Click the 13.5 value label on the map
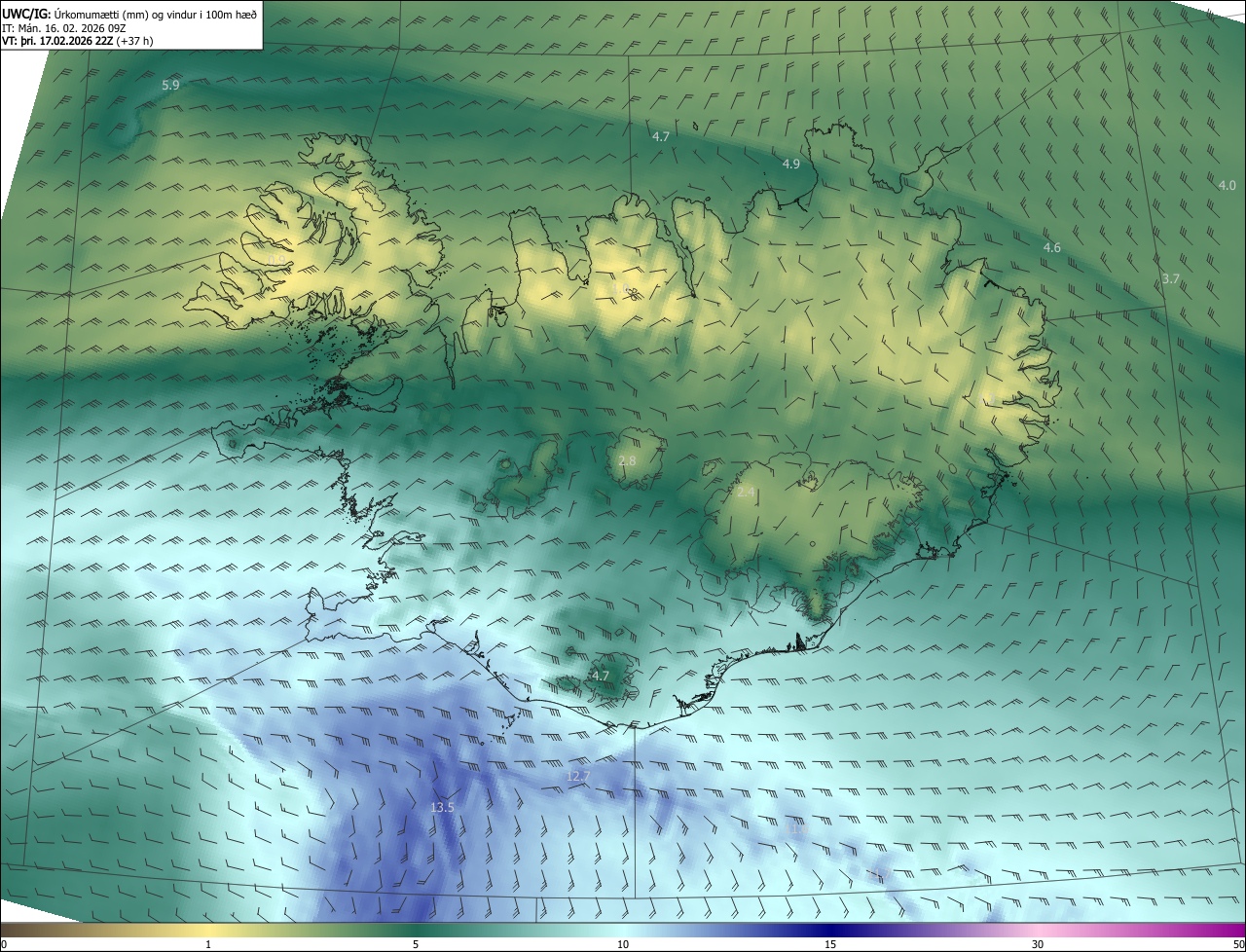This screenshot has width=1246, height=952. [x=442, y=807]
